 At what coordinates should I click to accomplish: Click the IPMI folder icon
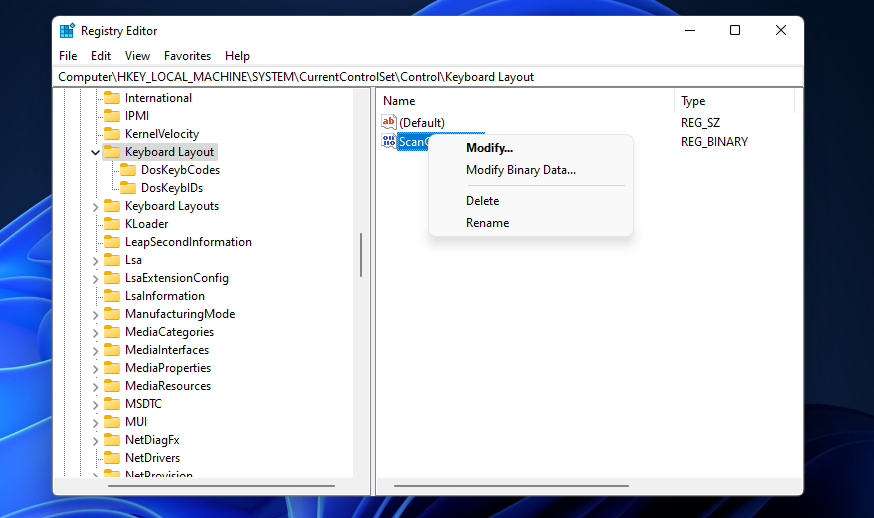click(x=112, y=116)
